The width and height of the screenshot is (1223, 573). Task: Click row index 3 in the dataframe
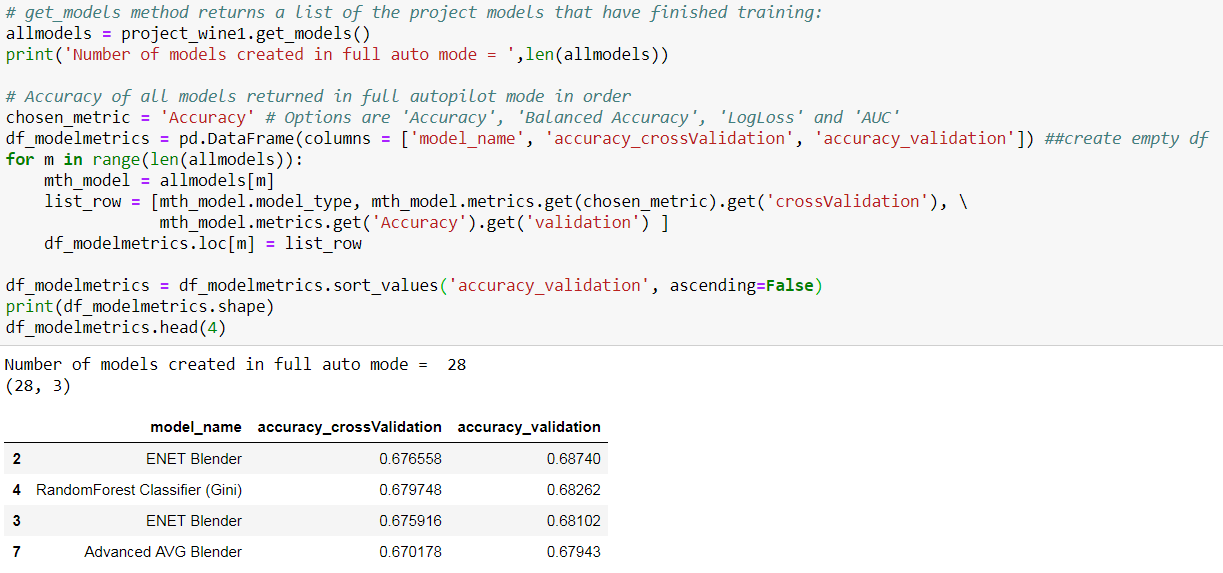pos(17,521)
